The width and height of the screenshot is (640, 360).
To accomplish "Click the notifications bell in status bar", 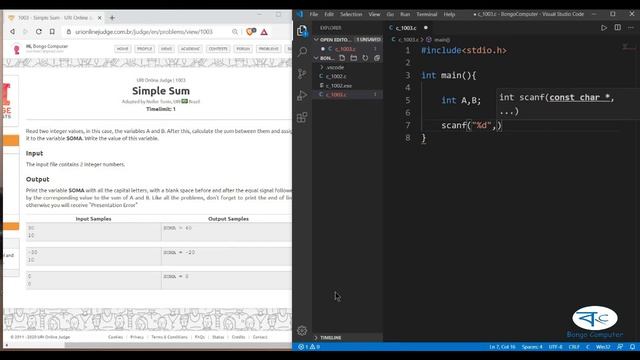I will click(632, 347).
